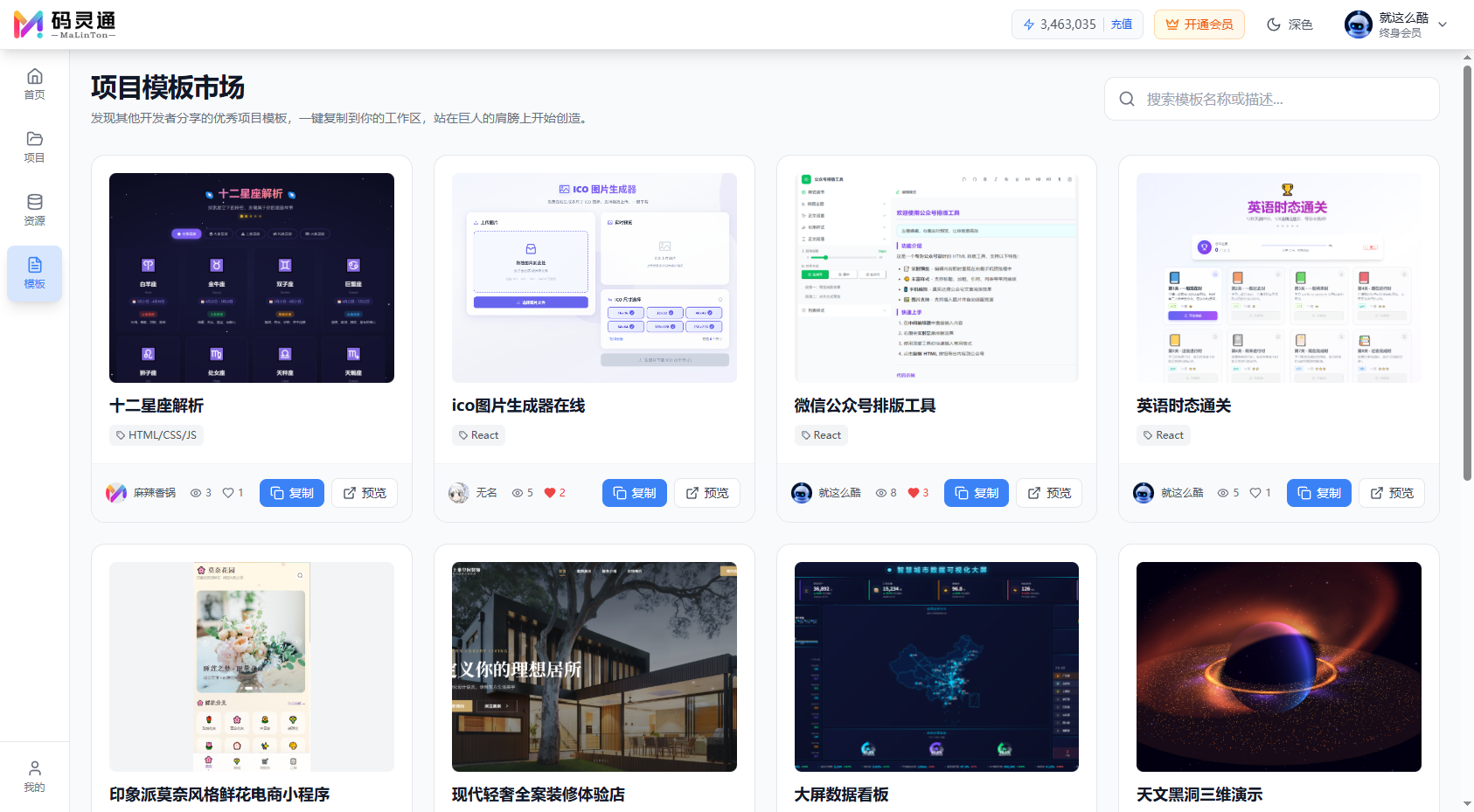
Task: Unlike the ico图片生成器在线 template heart
Action: click(550, 493)
